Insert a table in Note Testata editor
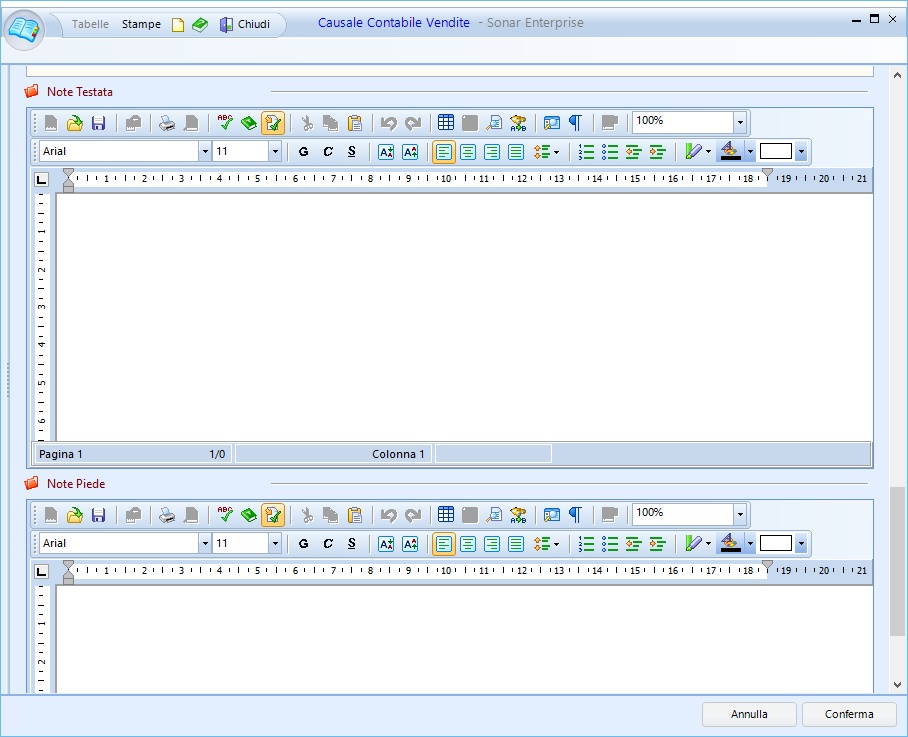Image resolution: width=908 pixels, height=737 pixels. tap(446, 123)
